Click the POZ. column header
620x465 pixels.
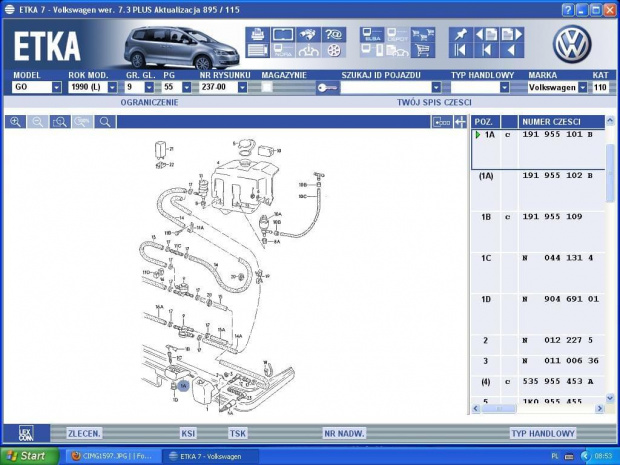pos(486,122)
